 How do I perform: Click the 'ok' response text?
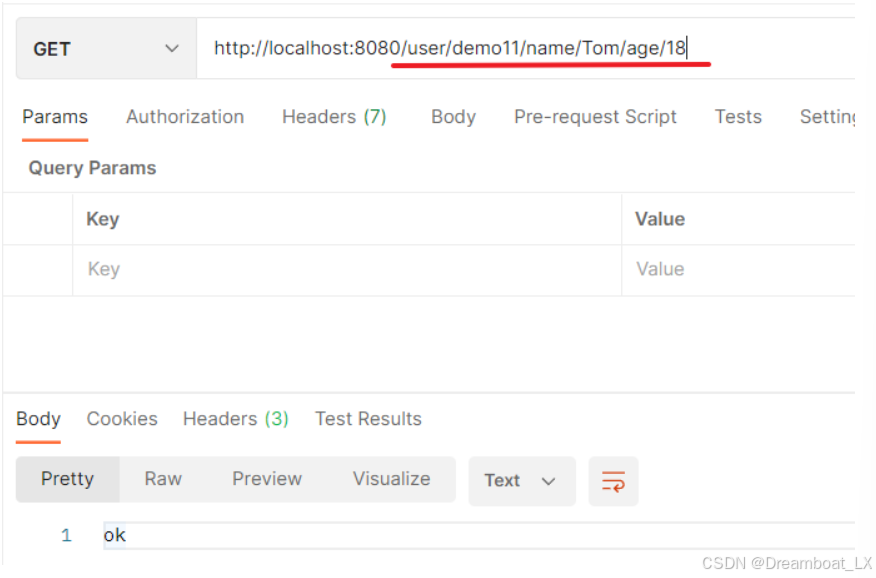115,536
